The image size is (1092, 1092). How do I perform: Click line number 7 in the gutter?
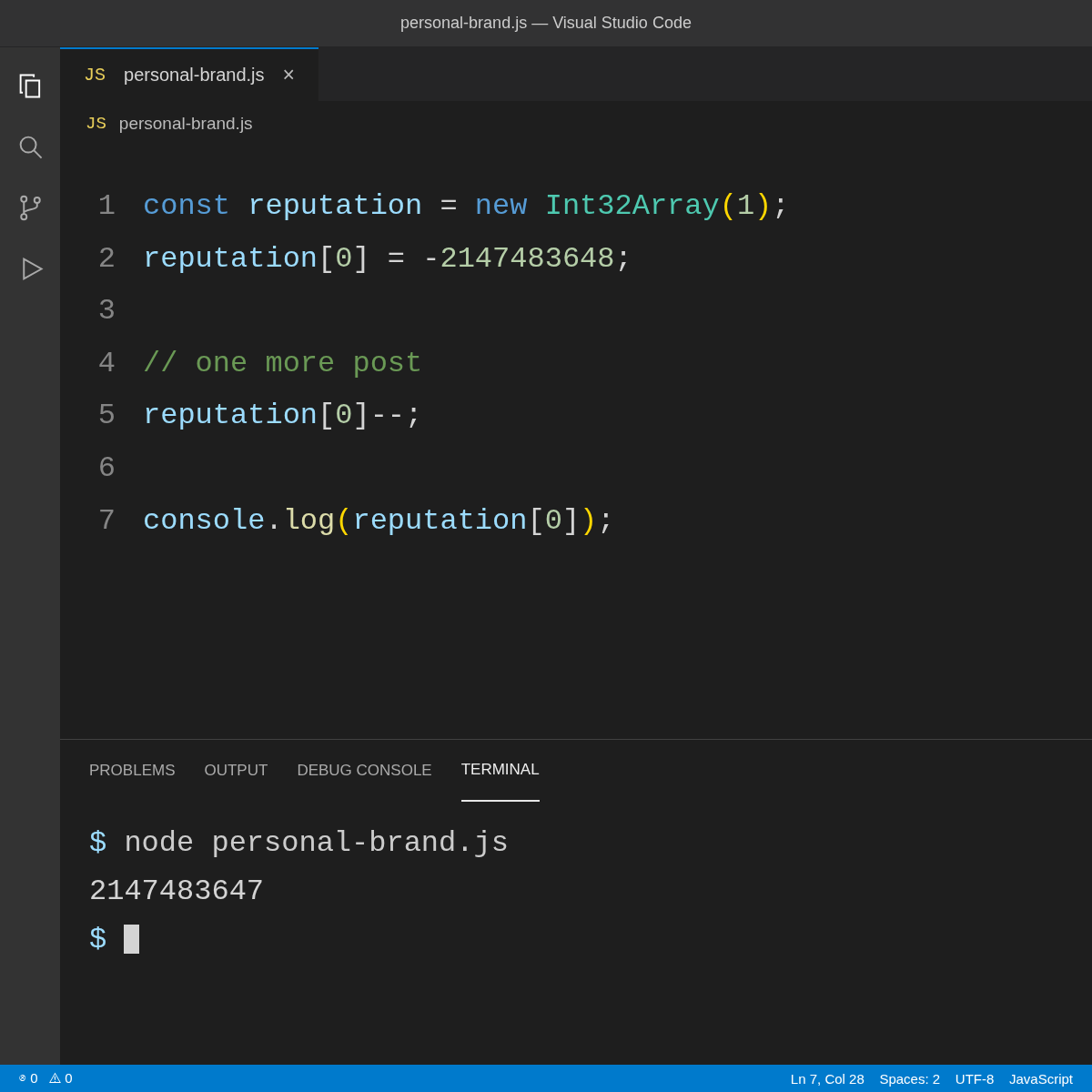click(106, 521)
